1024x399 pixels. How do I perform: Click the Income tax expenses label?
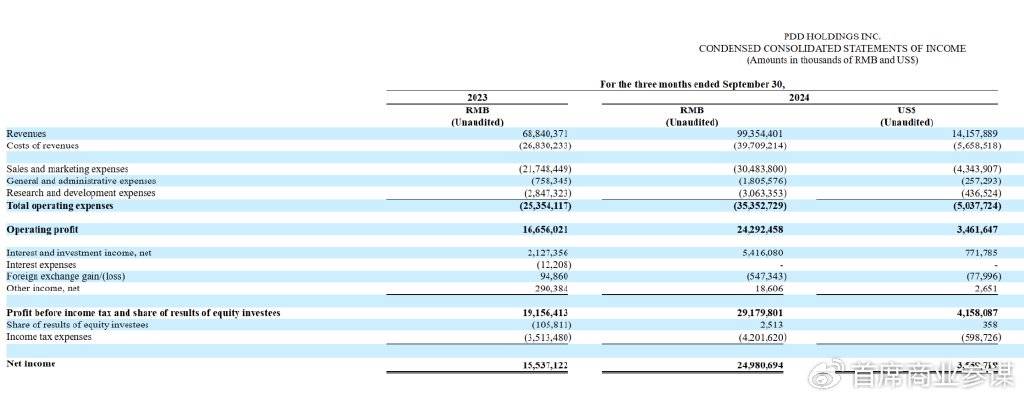(49, 337)
